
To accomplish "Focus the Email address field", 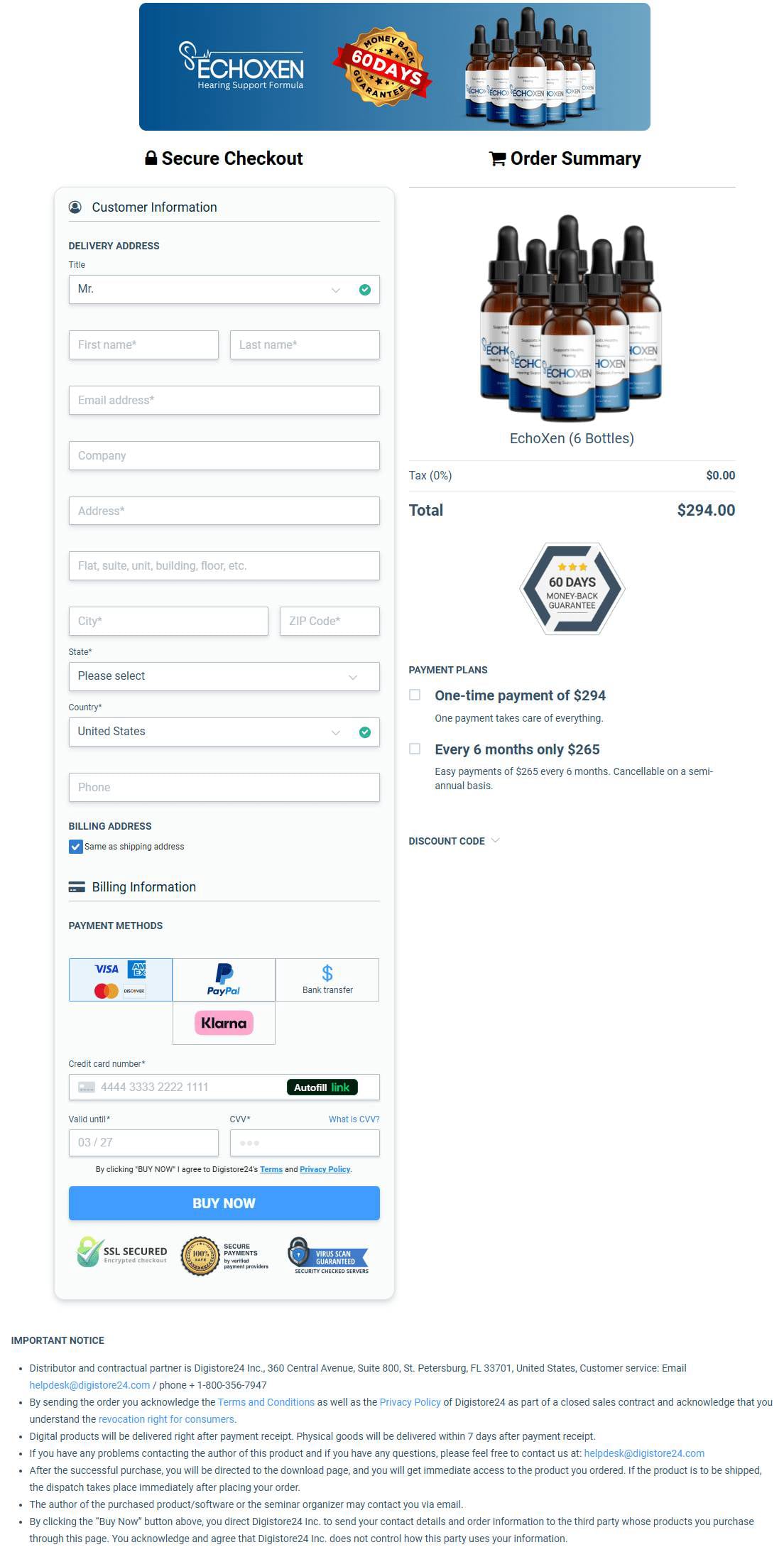I will (x=224, y=401).
